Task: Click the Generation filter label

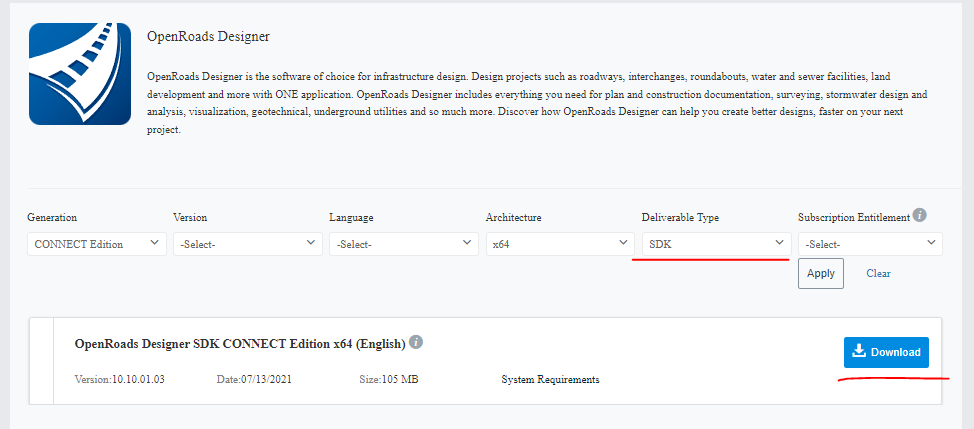Action: click(x=52, y=218)
